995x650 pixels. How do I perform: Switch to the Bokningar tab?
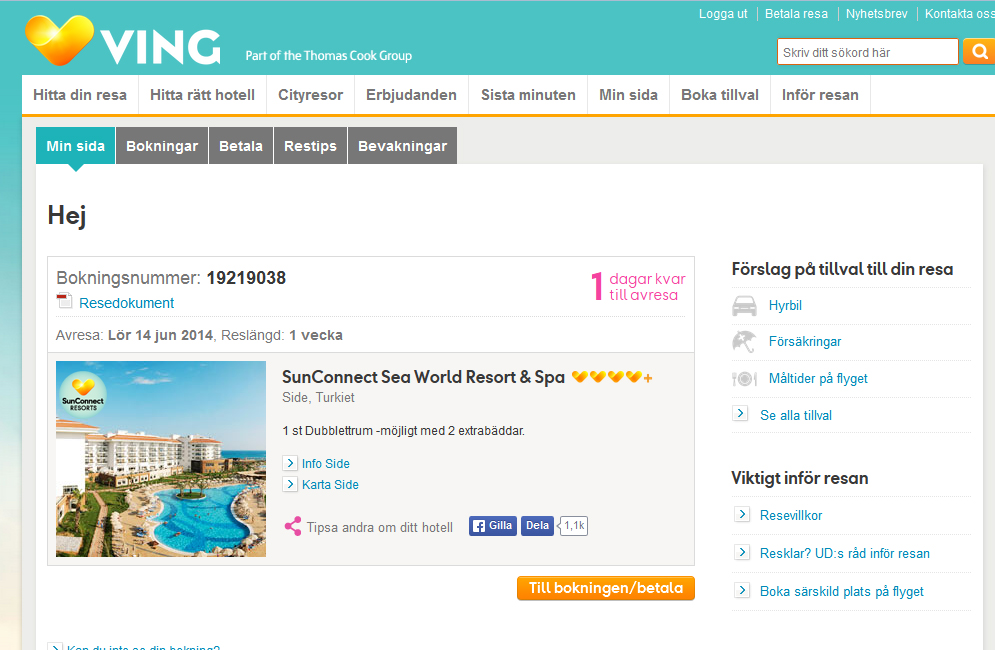(x=162, y=146)
